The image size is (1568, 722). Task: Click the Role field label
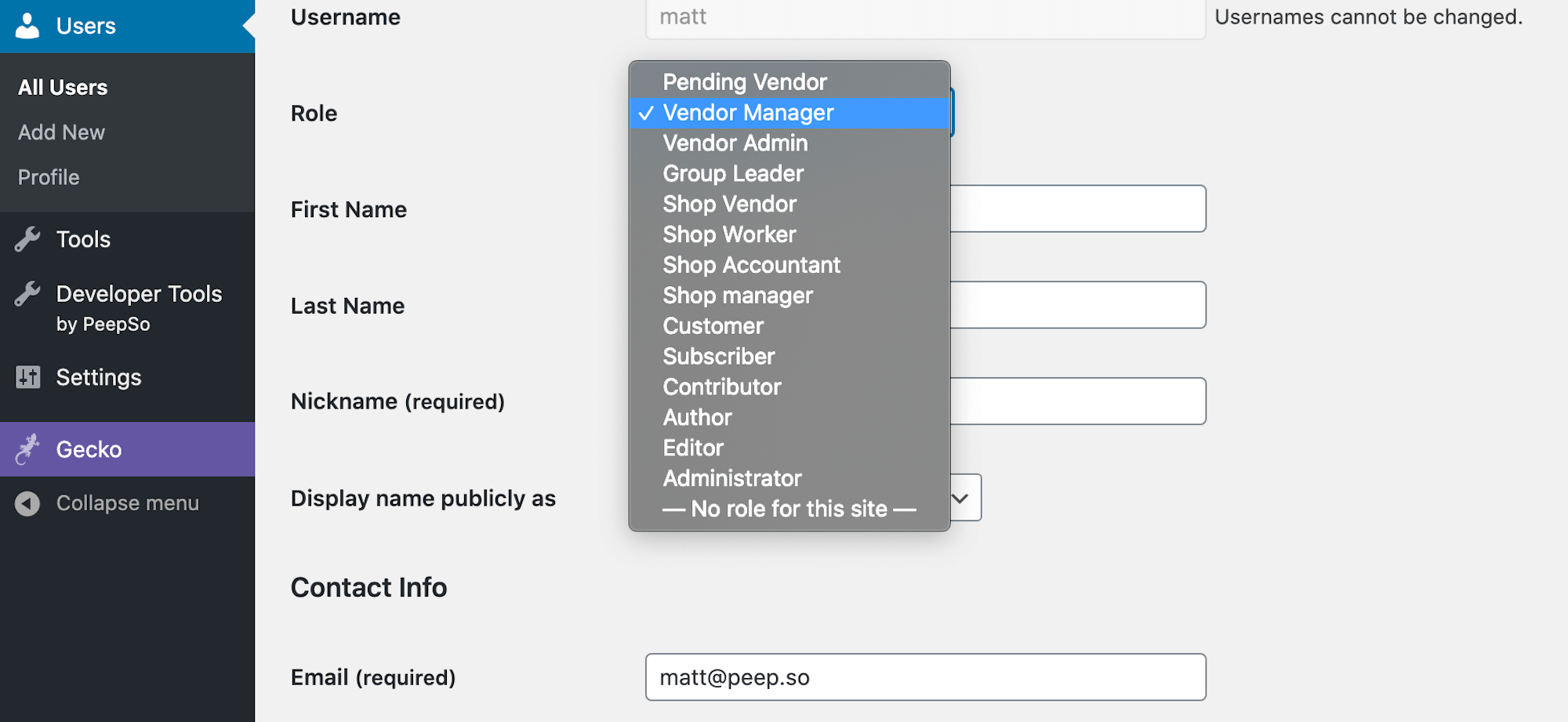click(x=314, y=114)
